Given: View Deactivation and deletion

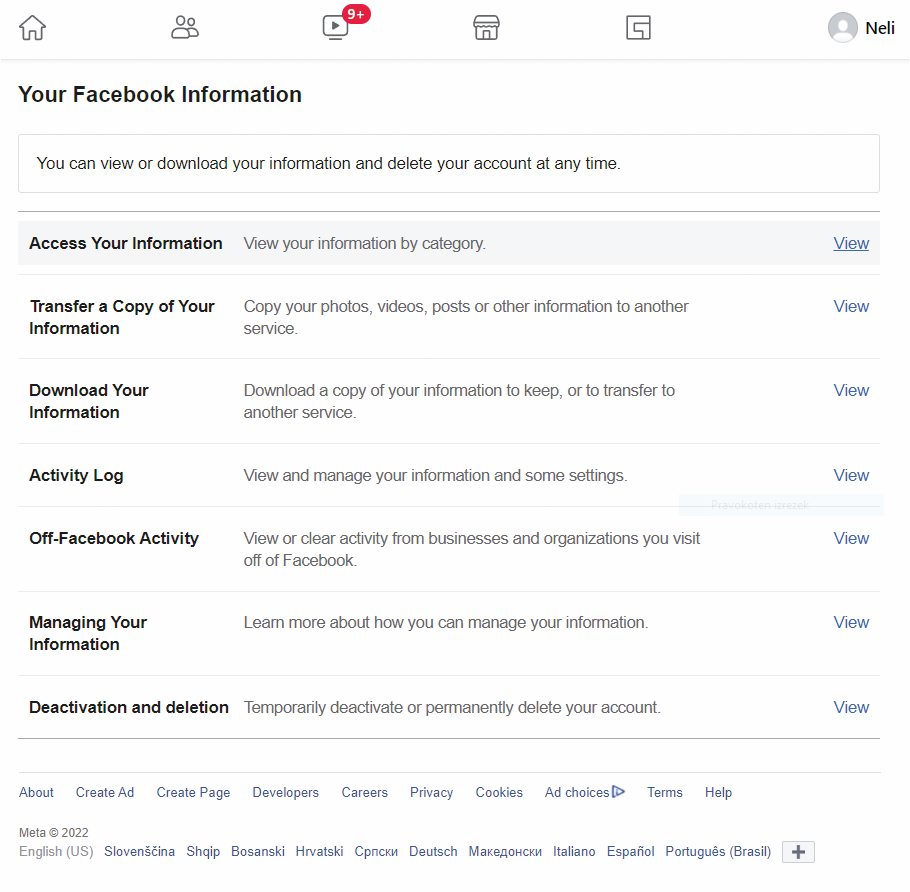Looking at the screenshot, I should 851,707.
